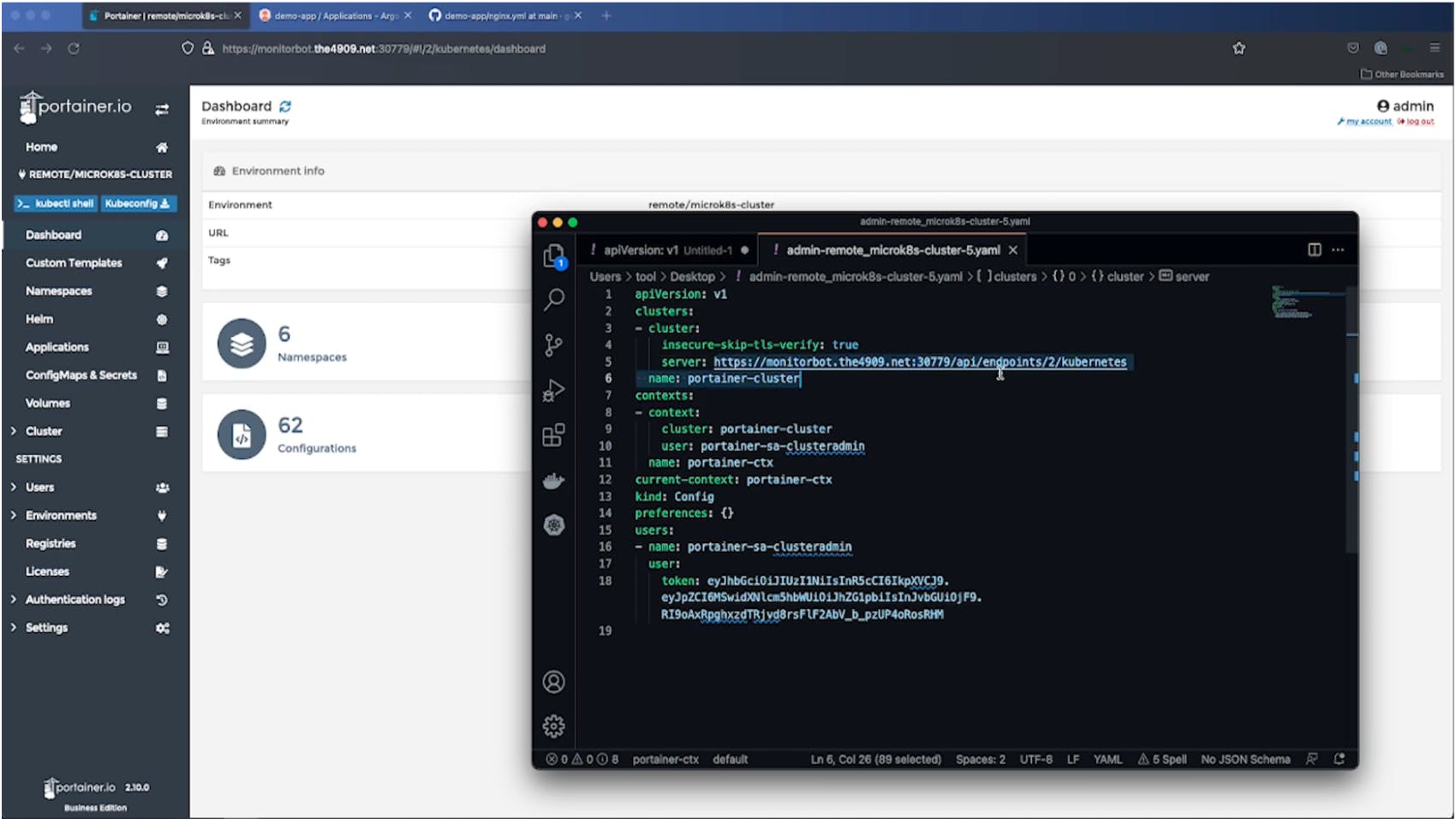Open the Run and Debug icon
Image resolution: width=1456 pixels, height=819 pixels.
[x=554, y=391]
